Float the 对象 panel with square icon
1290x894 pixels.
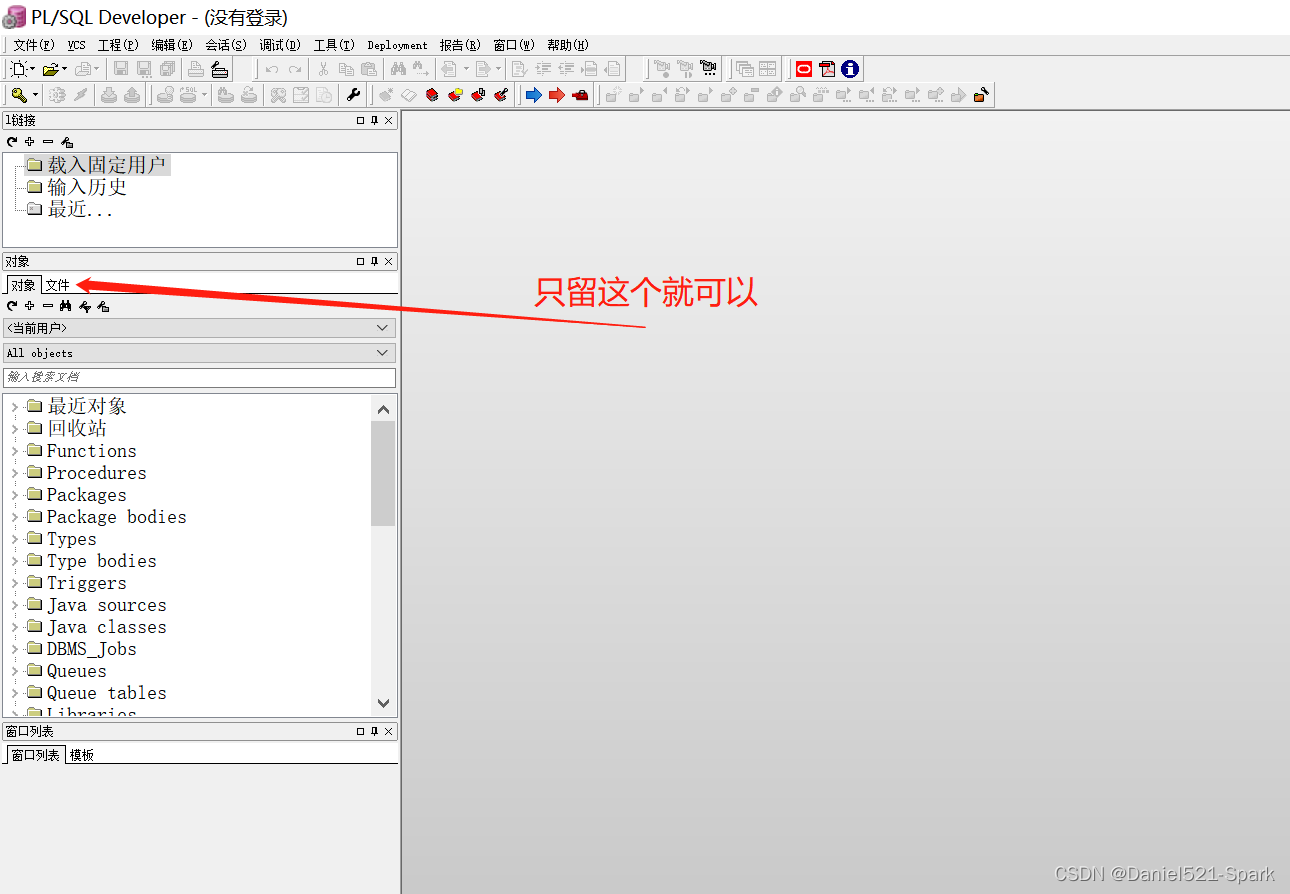pyautogui.click(x=361, y=261)
